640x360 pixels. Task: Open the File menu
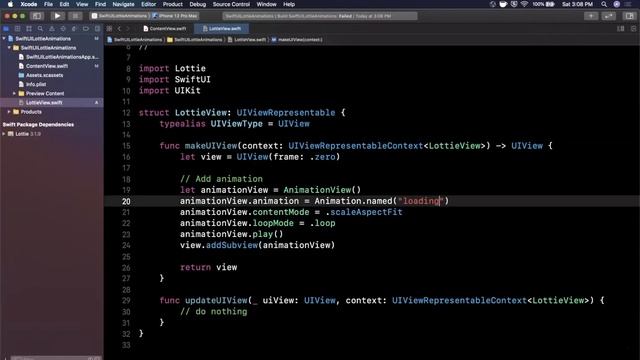click(x=48, y=4)
